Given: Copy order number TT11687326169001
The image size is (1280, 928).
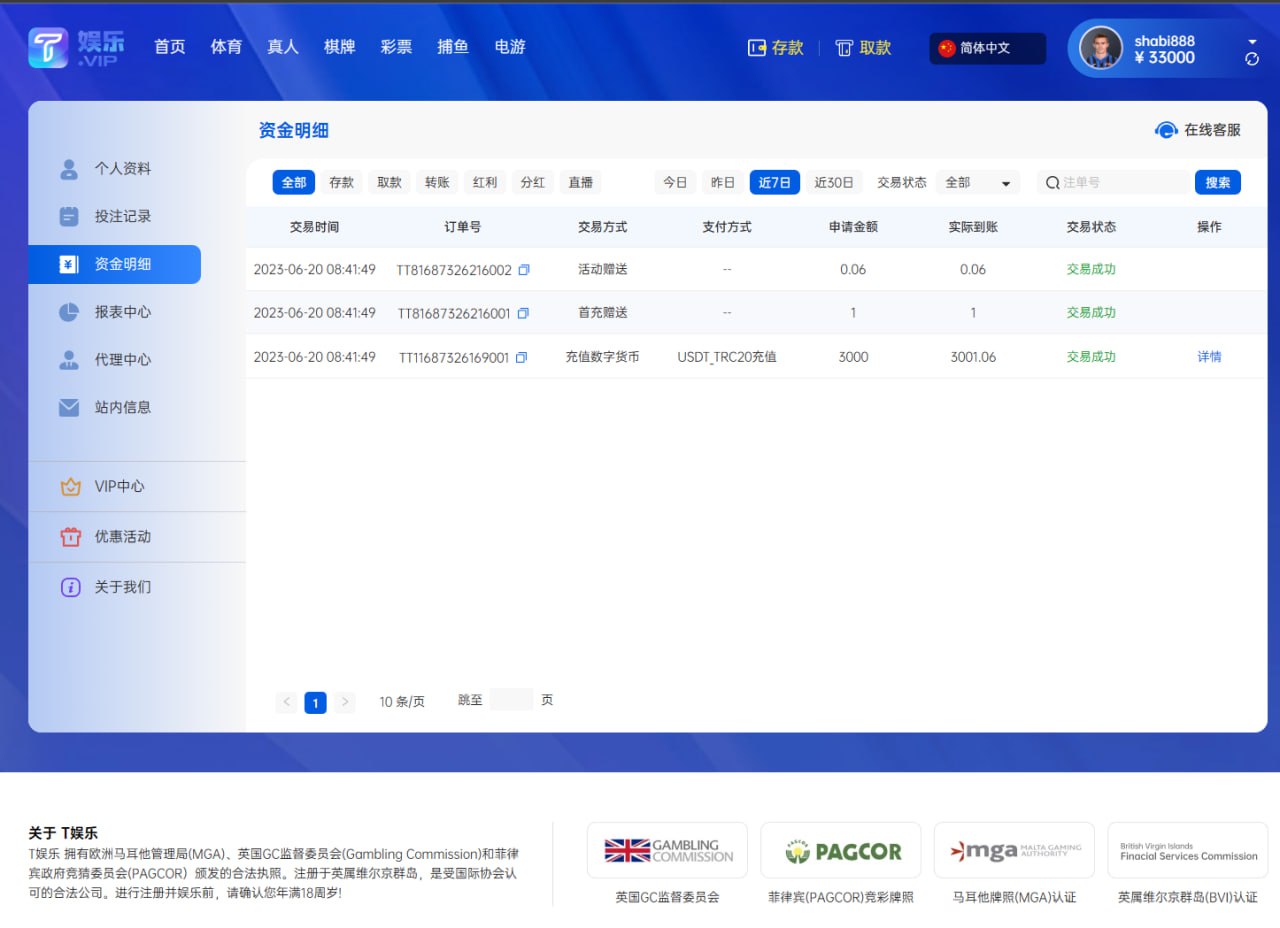Looking at the screenshot, I should (520, 355).
